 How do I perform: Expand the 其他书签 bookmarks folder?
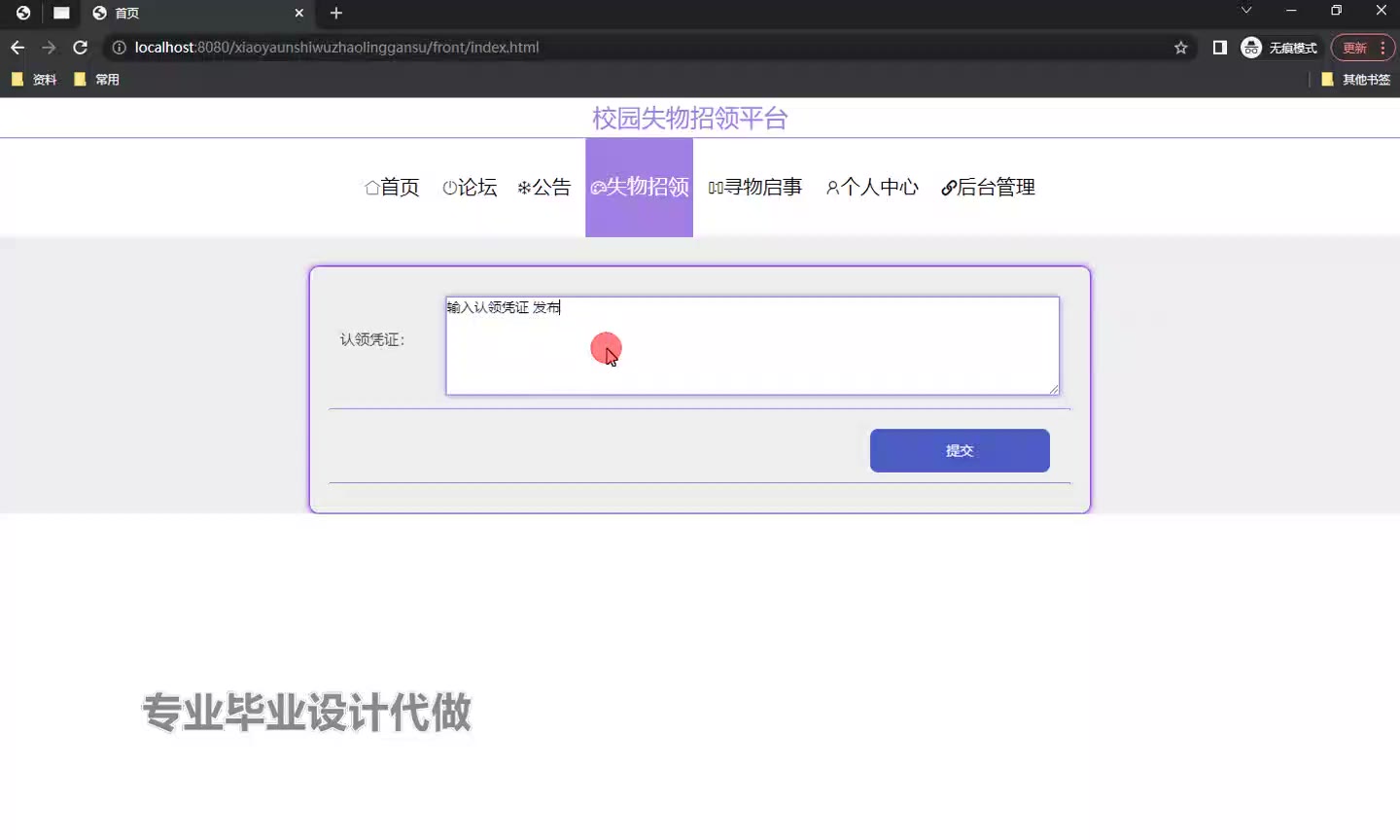(x=1355, y=80)
